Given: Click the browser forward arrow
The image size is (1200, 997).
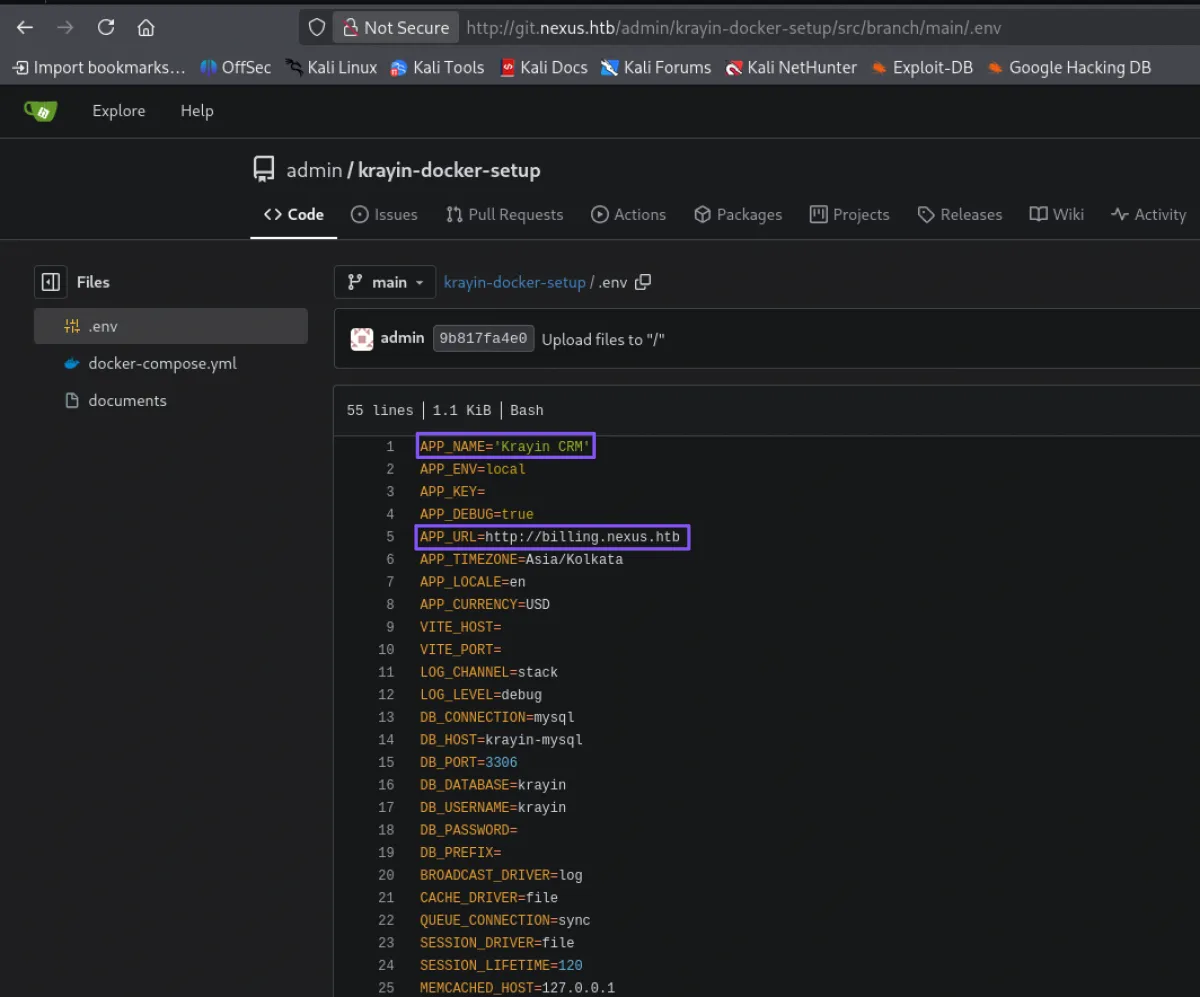Looking at the screenshot, I should [x=65, y=27].
